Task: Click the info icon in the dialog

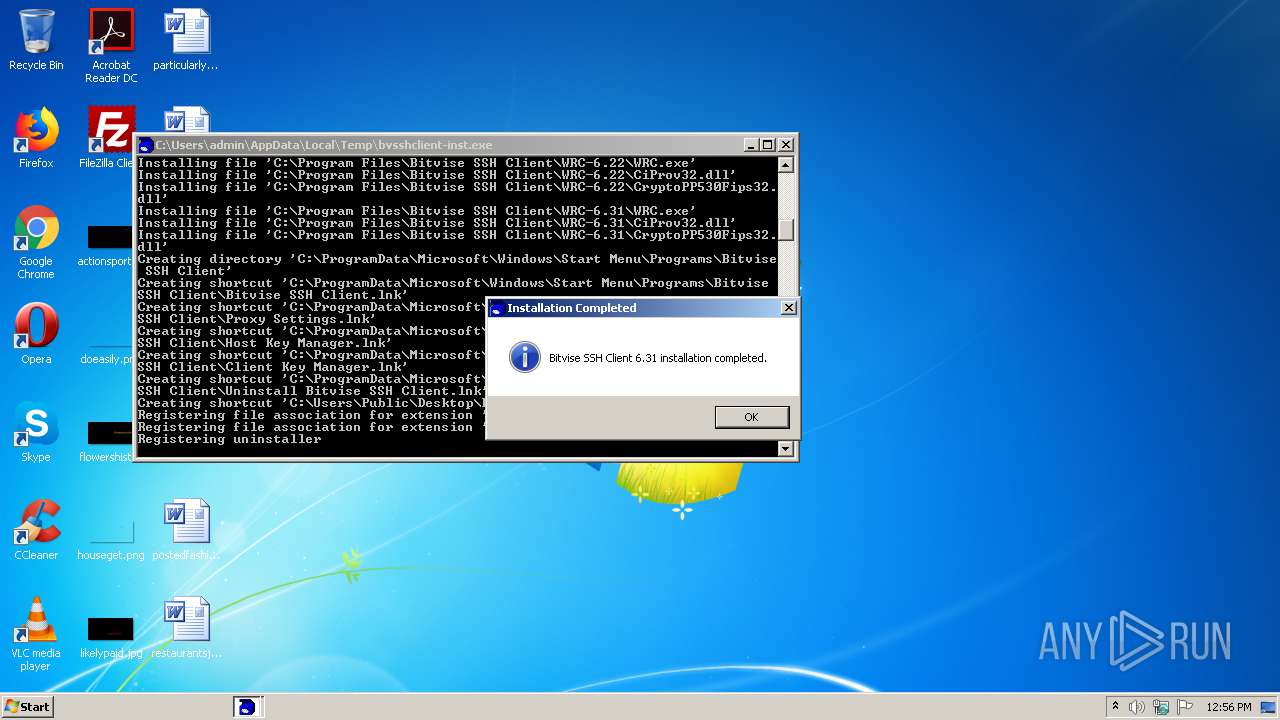Action: click(x=525, y=357)
